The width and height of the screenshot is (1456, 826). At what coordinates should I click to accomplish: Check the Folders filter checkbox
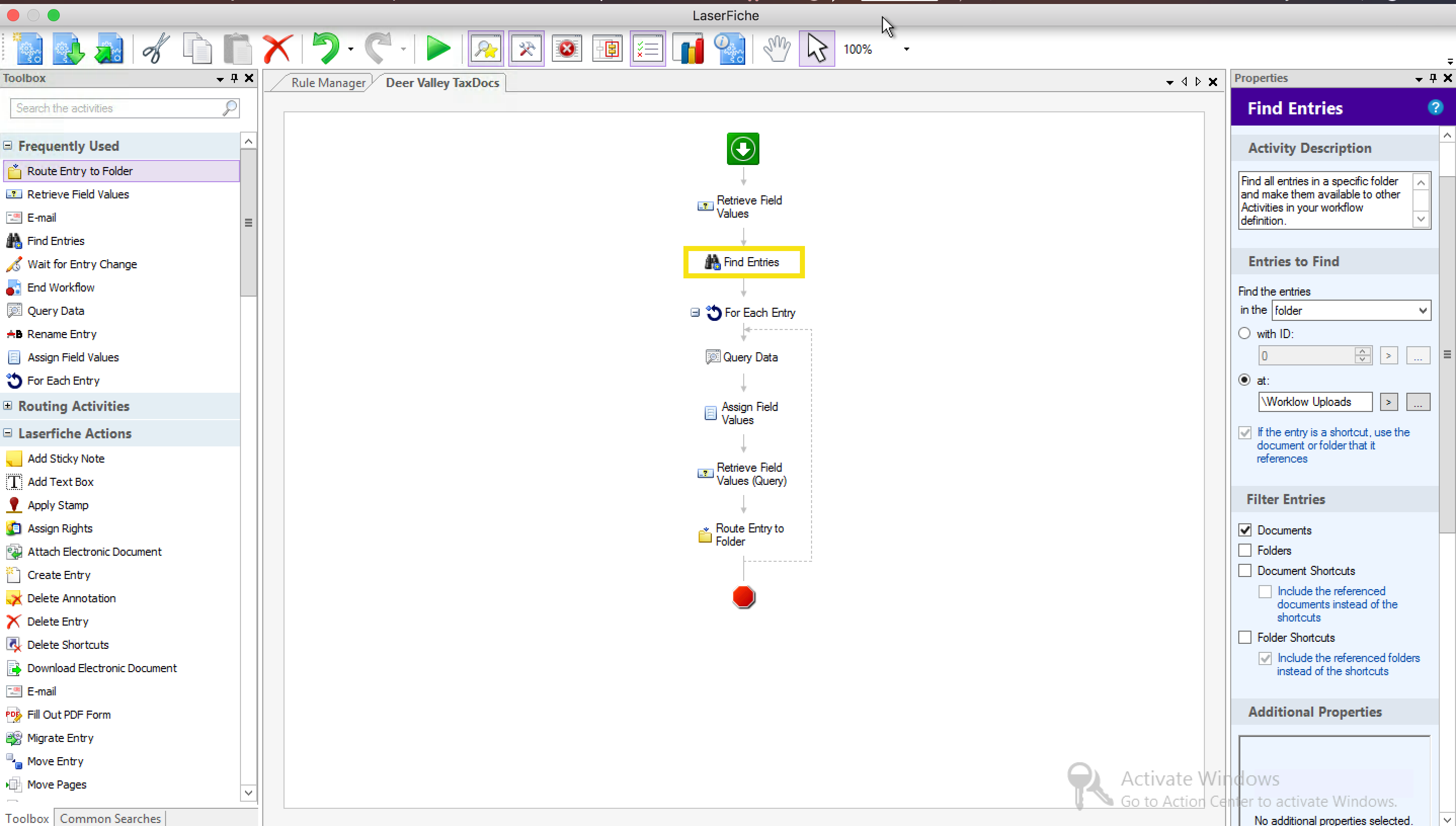1245,550
